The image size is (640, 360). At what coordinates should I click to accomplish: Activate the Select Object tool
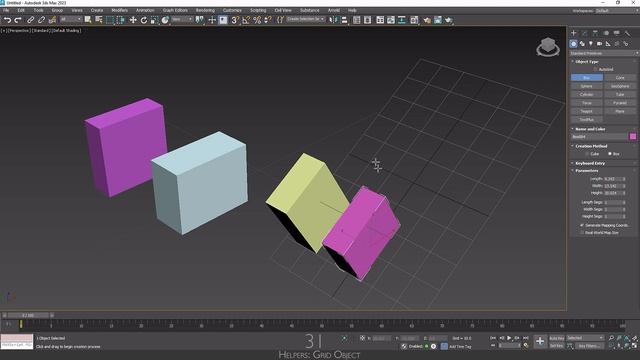click(x=88, y=20)
